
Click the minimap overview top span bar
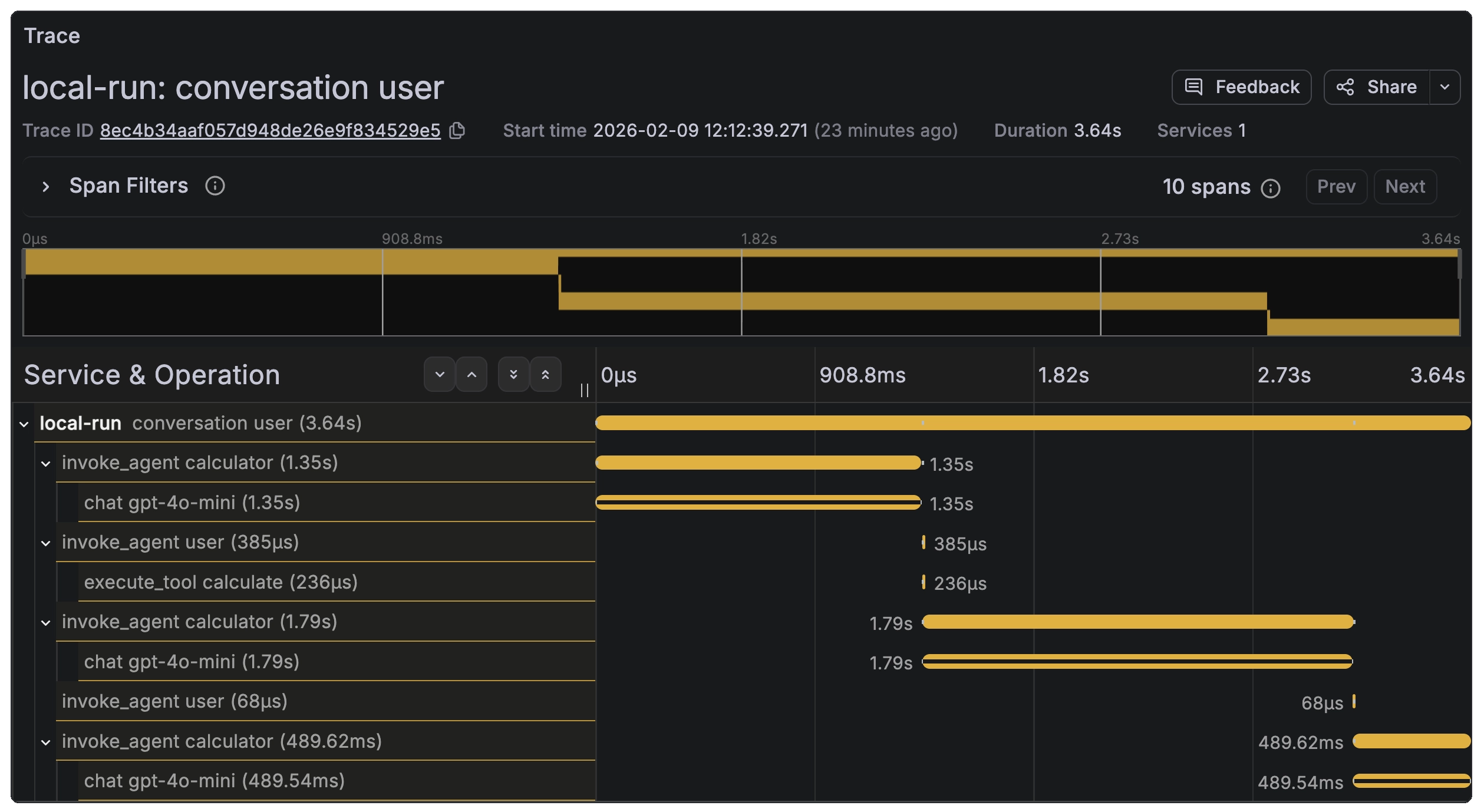pos(741,253)
